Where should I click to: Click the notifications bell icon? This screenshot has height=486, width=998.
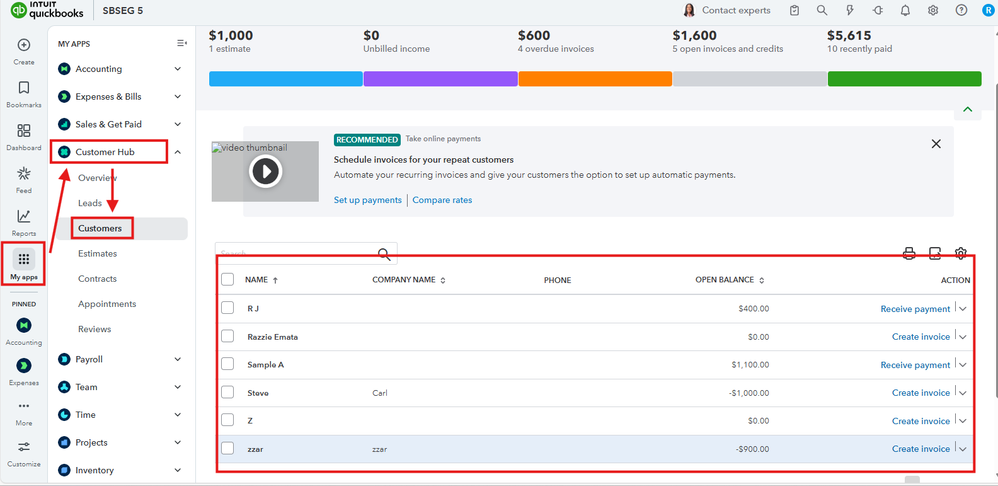pyautogui.click(x=905, y=10)
